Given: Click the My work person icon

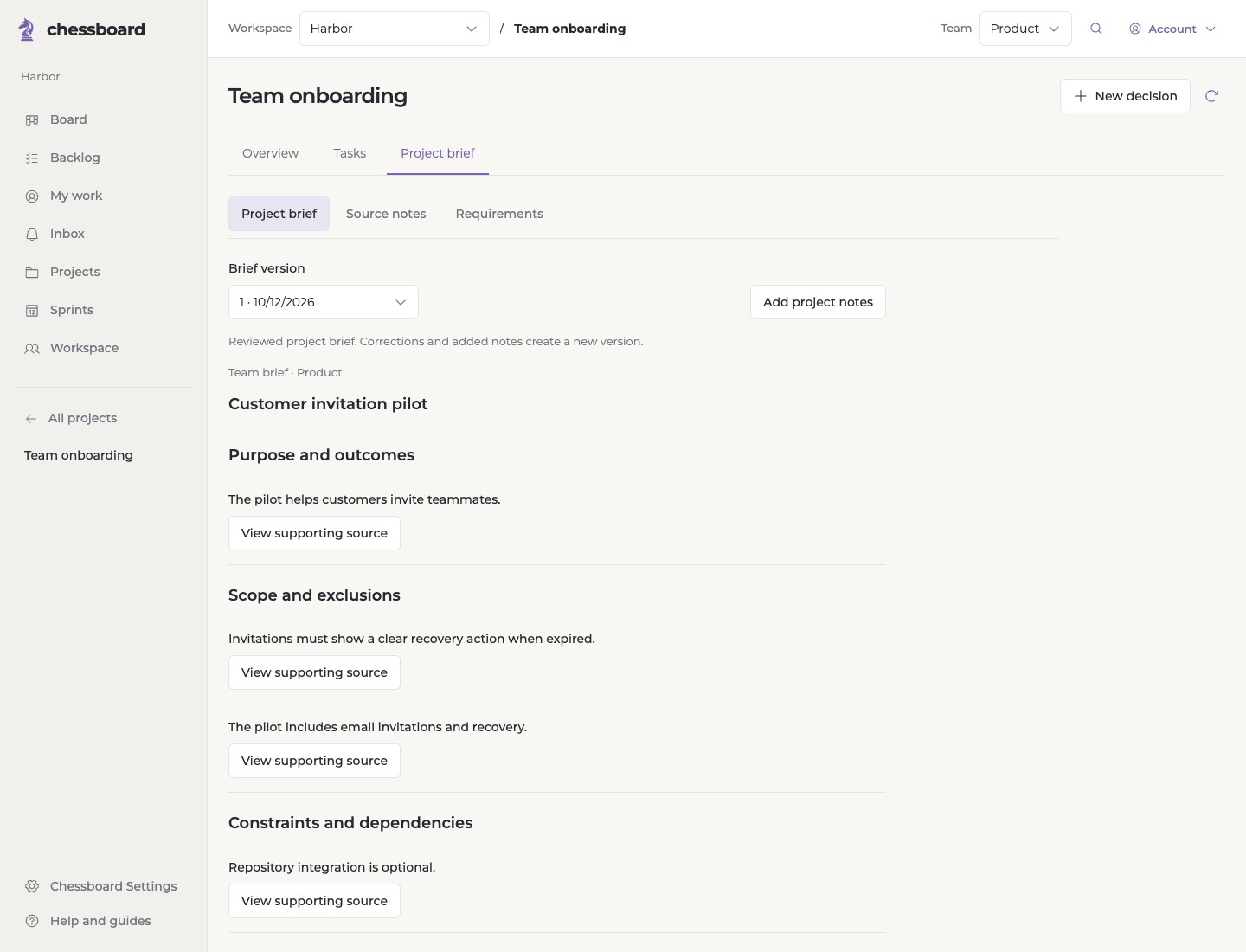Looking at the screenshot, I should pos(32,196).
